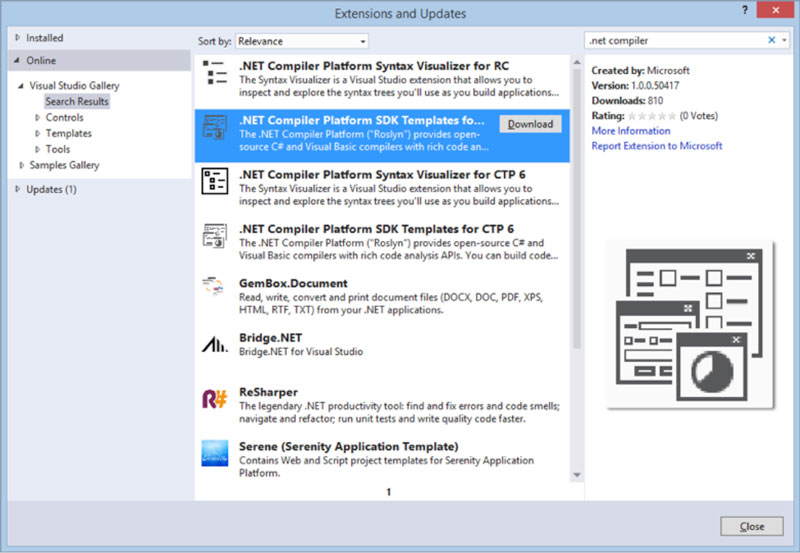Click the Bridge.NET extension icon
800x553 pixels.
point(214,343)
